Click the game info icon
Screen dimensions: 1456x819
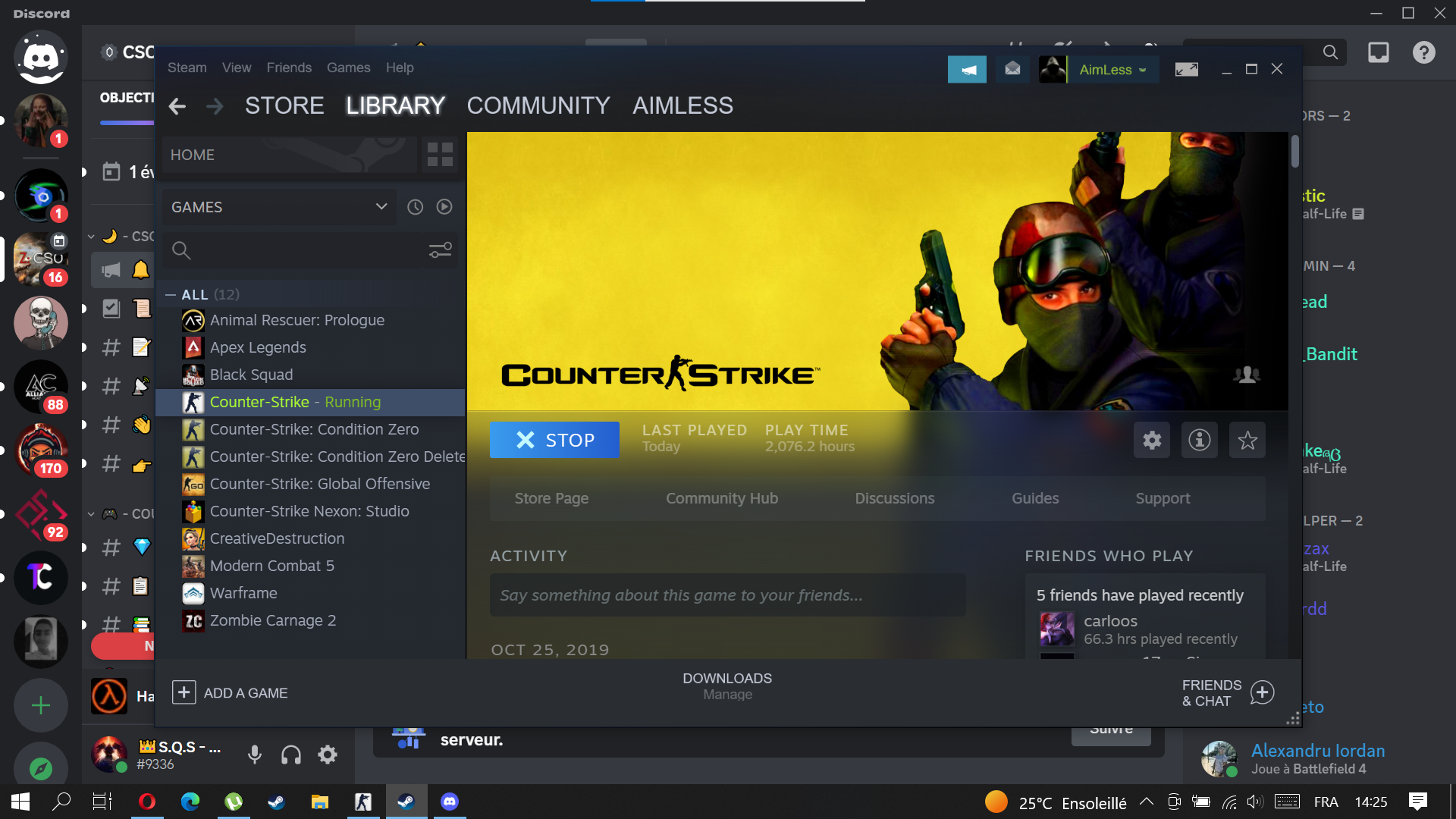[1199, 440]
